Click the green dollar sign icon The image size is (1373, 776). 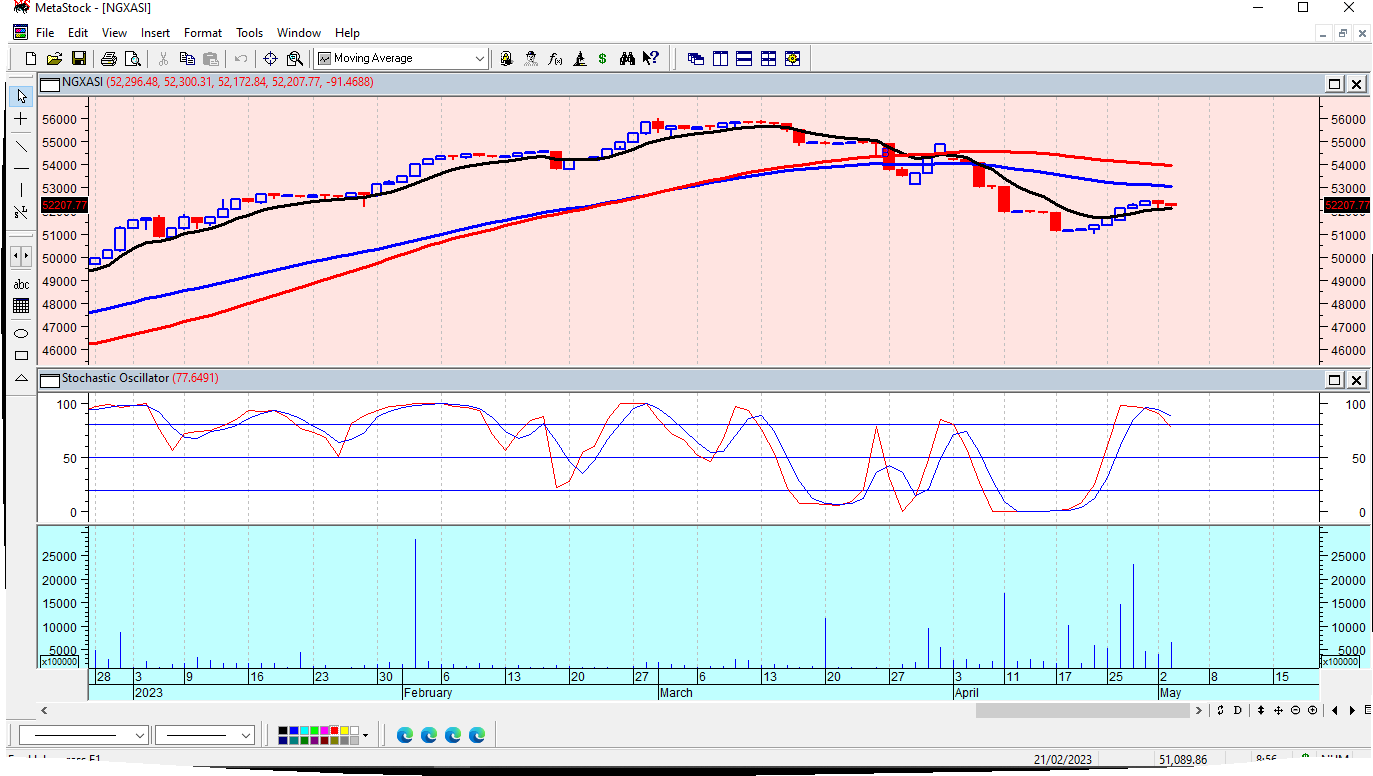point(603,59)
